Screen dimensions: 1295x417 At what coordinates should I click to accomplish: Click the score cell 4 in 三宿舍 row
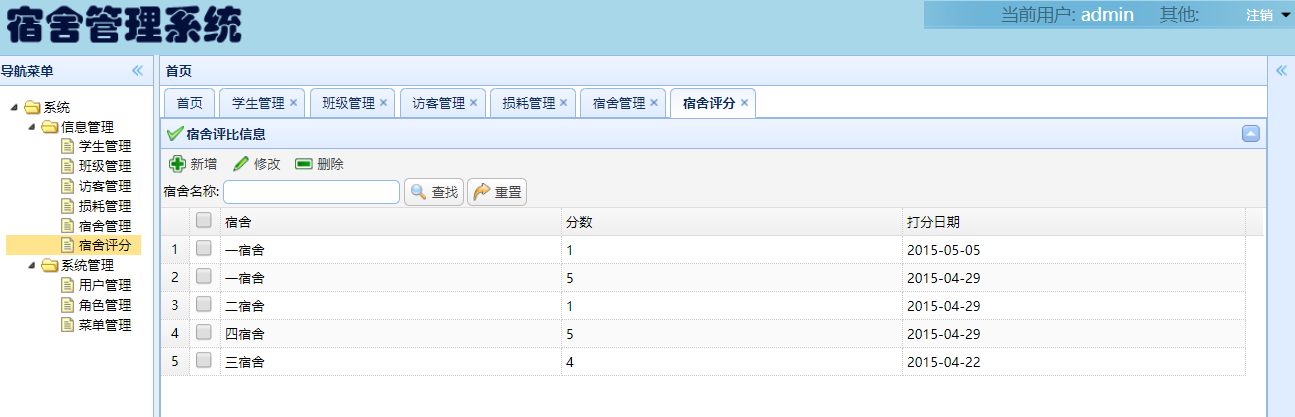click(x=731, y=362)
